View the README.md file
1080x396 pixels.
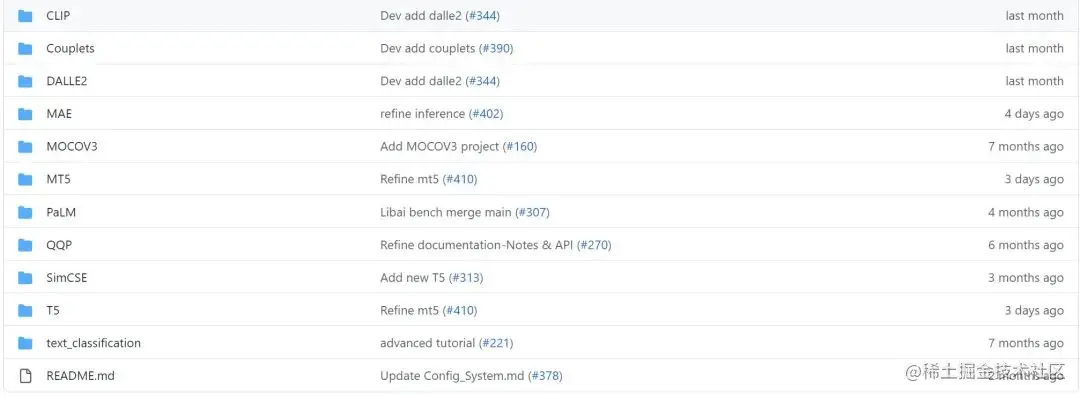[x=81, y=376]
